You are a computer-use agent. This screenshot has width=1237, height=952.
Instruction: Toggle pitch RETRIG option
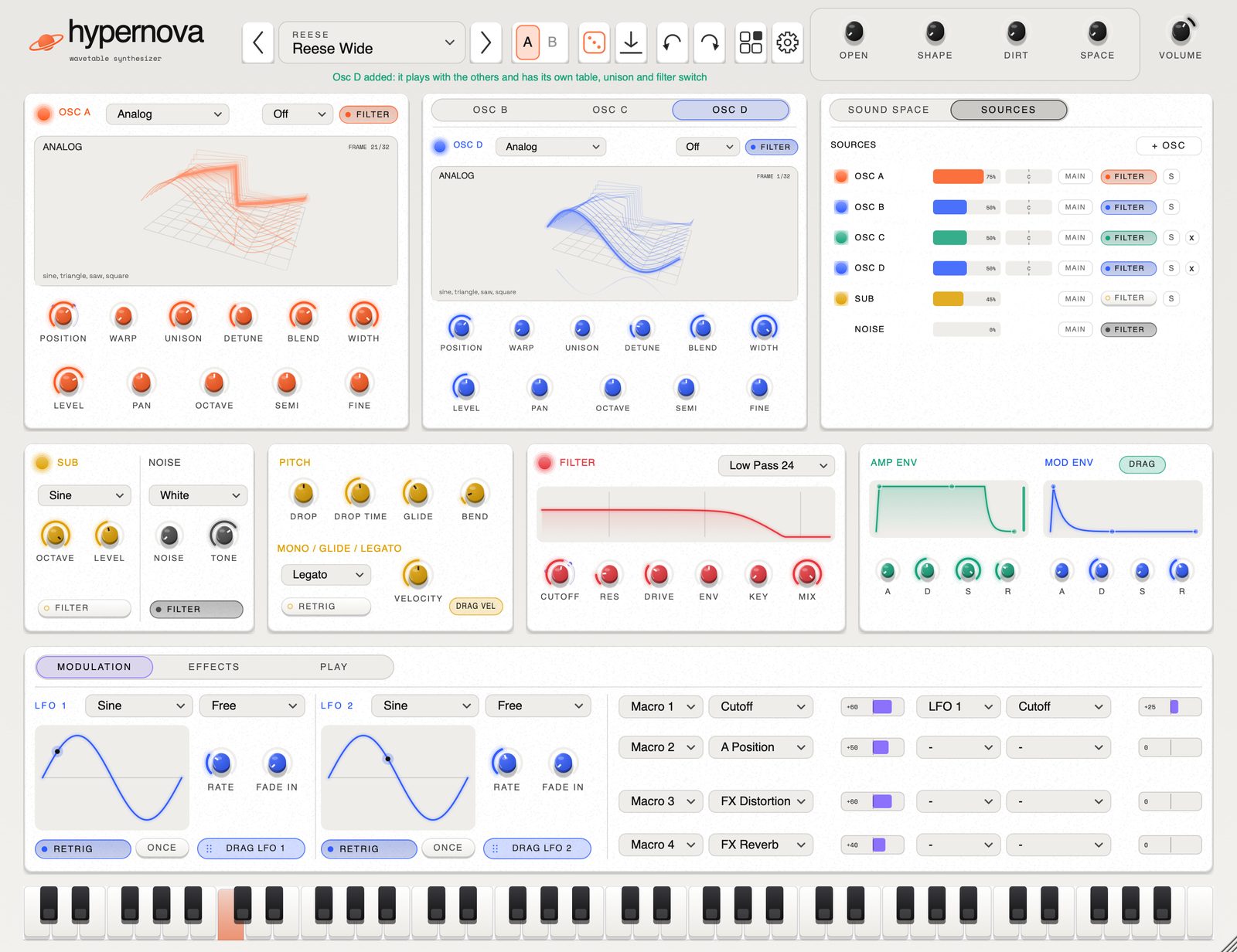pyautogui.click(x=325, y=607)
